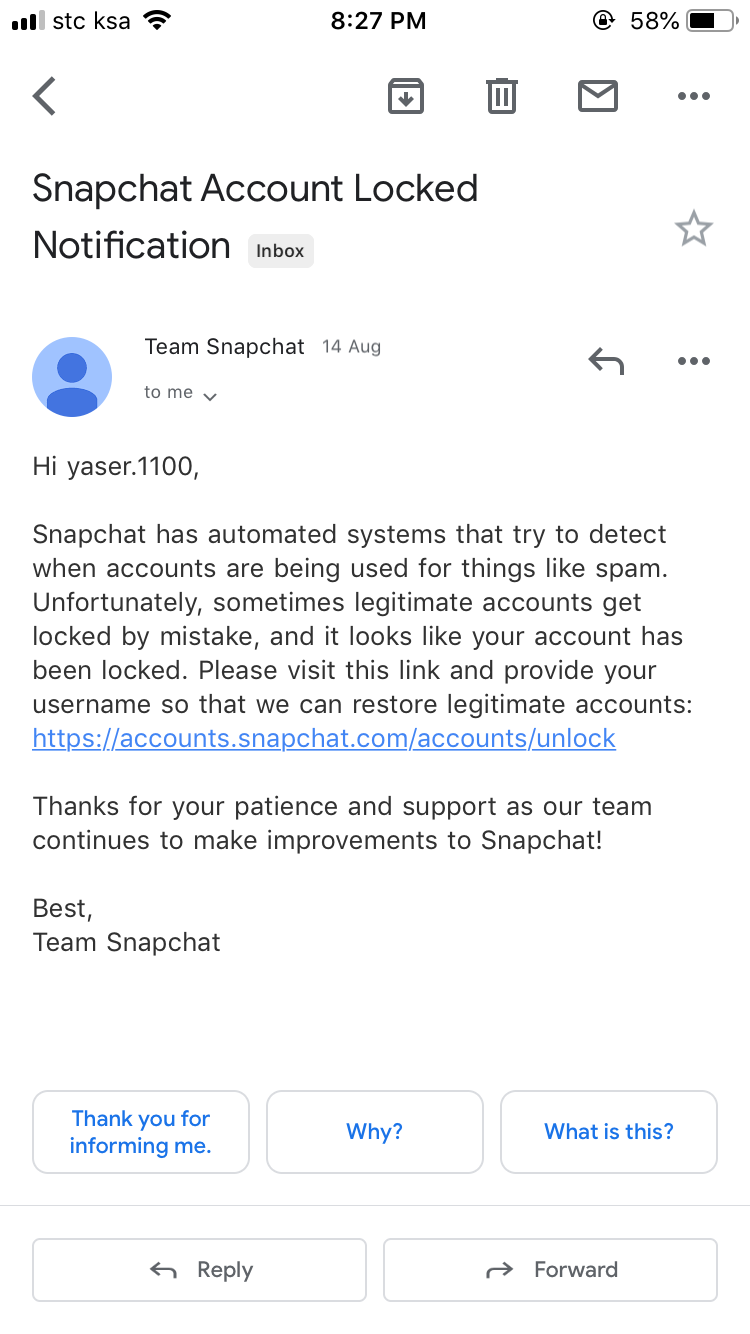
Task: Tap the Forward button at bottom
Action: [x=551, y=1270]
